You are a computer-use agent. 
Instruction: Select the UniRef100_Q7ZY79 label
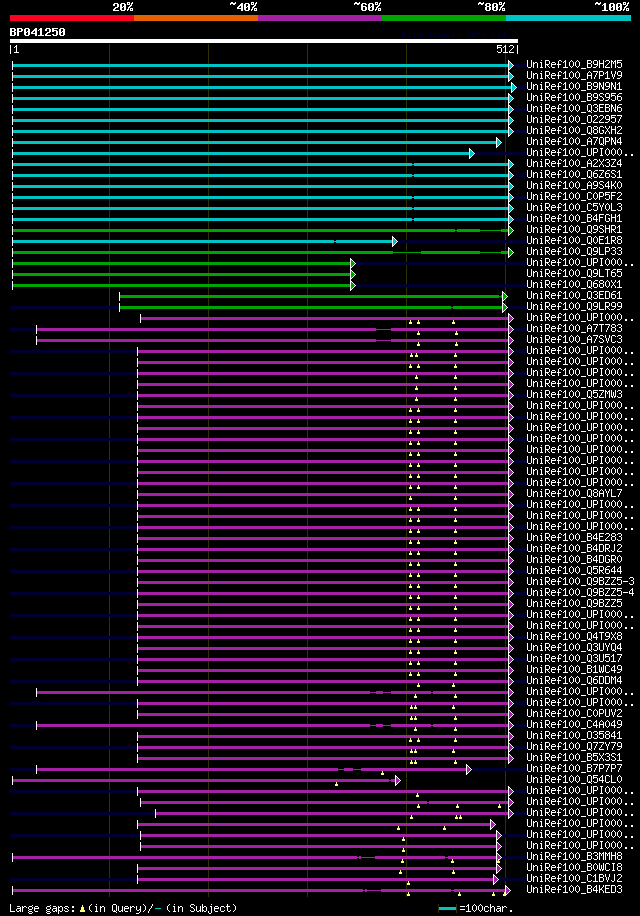click(x=574, y=747)
